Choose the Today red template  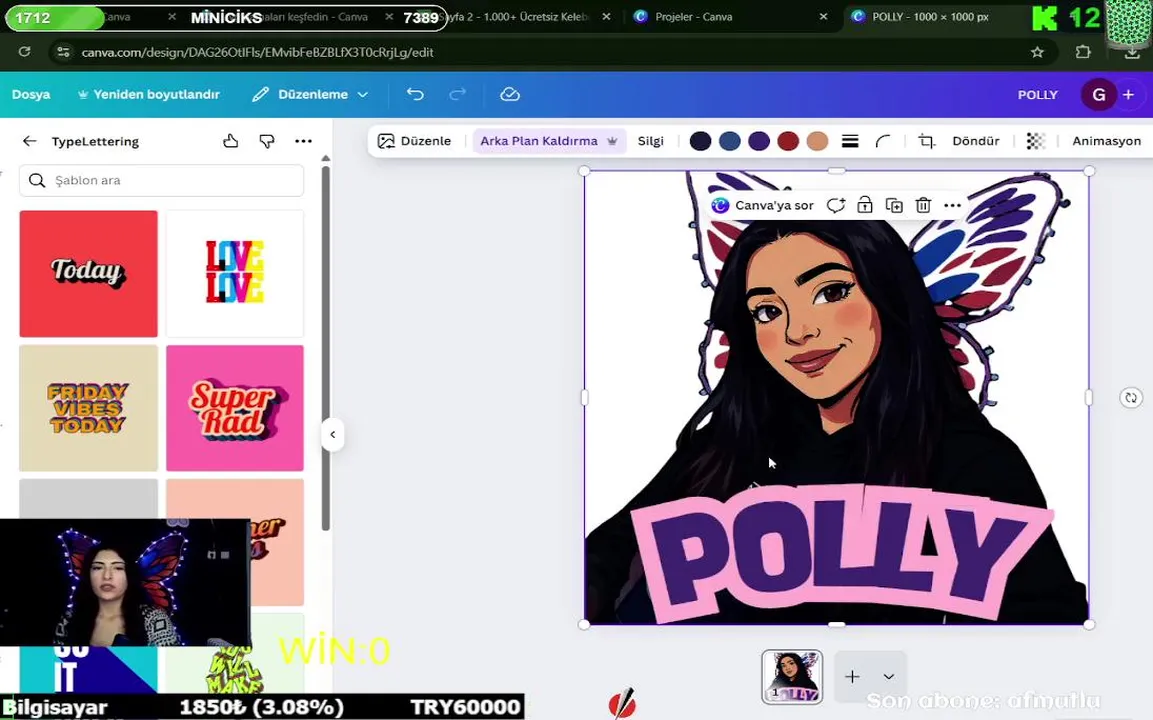pyautogui.click(x=88, y=274)
